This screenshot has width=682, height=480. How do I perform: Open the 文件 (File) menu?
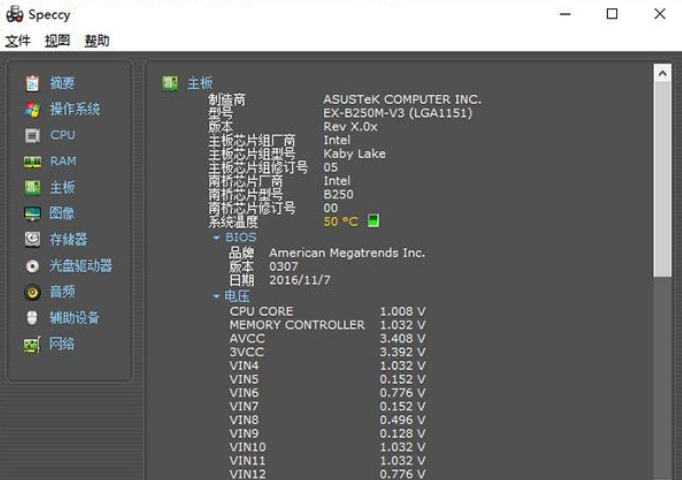tap(18, 41)
